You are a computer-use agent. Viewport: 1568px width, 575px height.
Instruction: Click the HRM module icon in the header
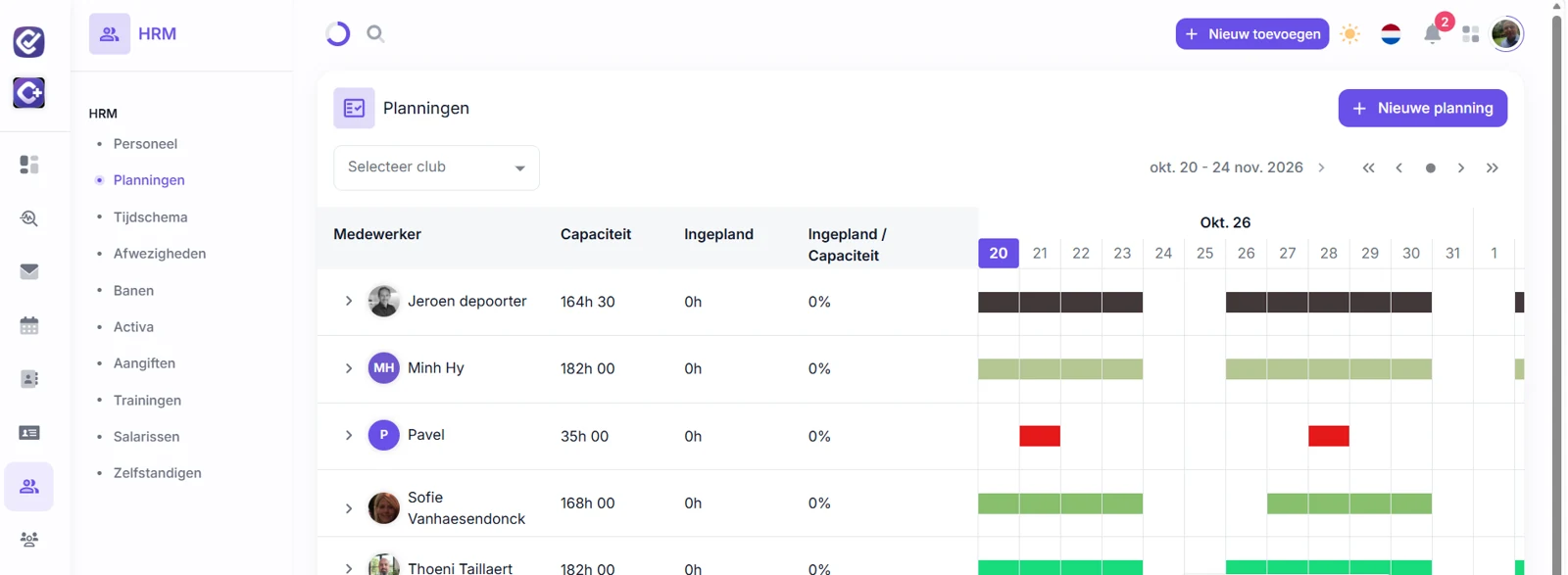(x=110, y=34)
